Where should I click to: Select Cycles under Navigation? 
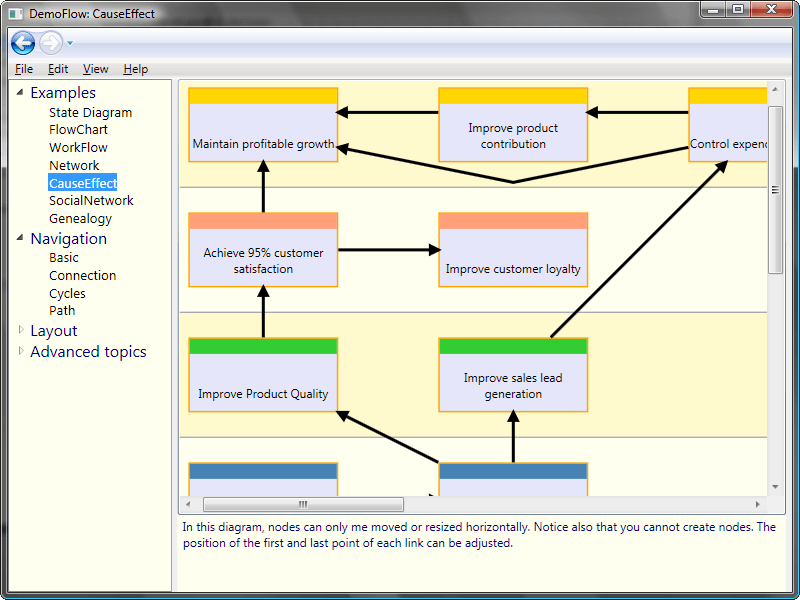tap(67, 293)
